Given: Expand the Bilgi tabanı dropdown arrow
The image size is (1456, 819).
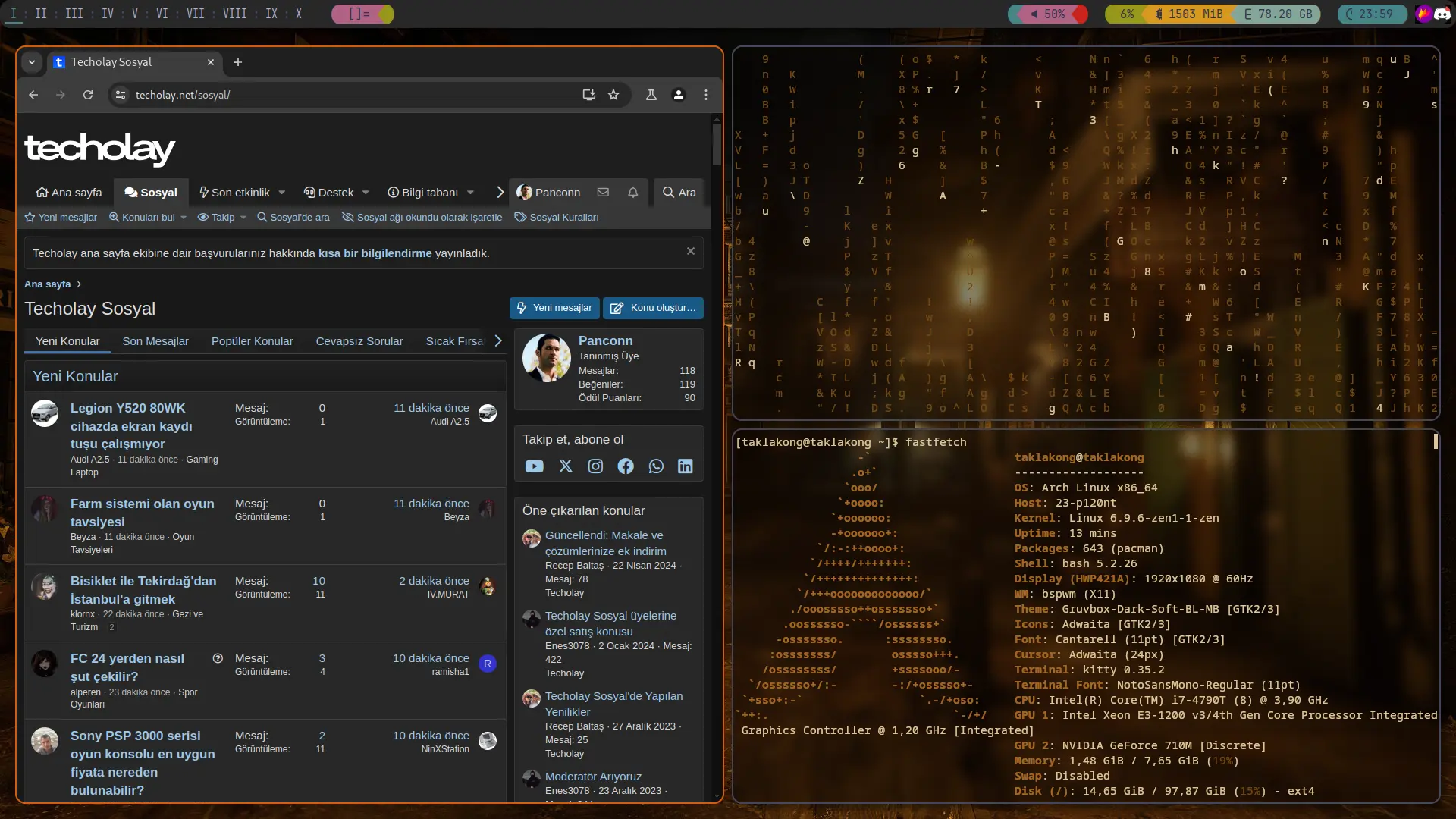Looking at the screenshot, I should (470, 193).
